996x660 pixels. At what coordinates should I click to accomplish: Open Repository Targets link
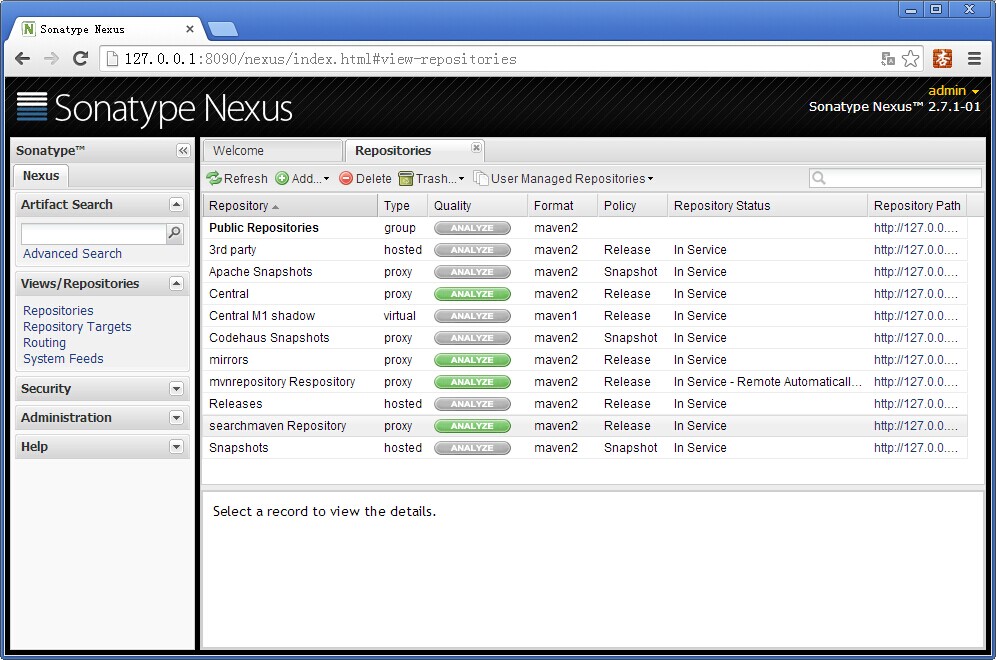pos(77,327)
